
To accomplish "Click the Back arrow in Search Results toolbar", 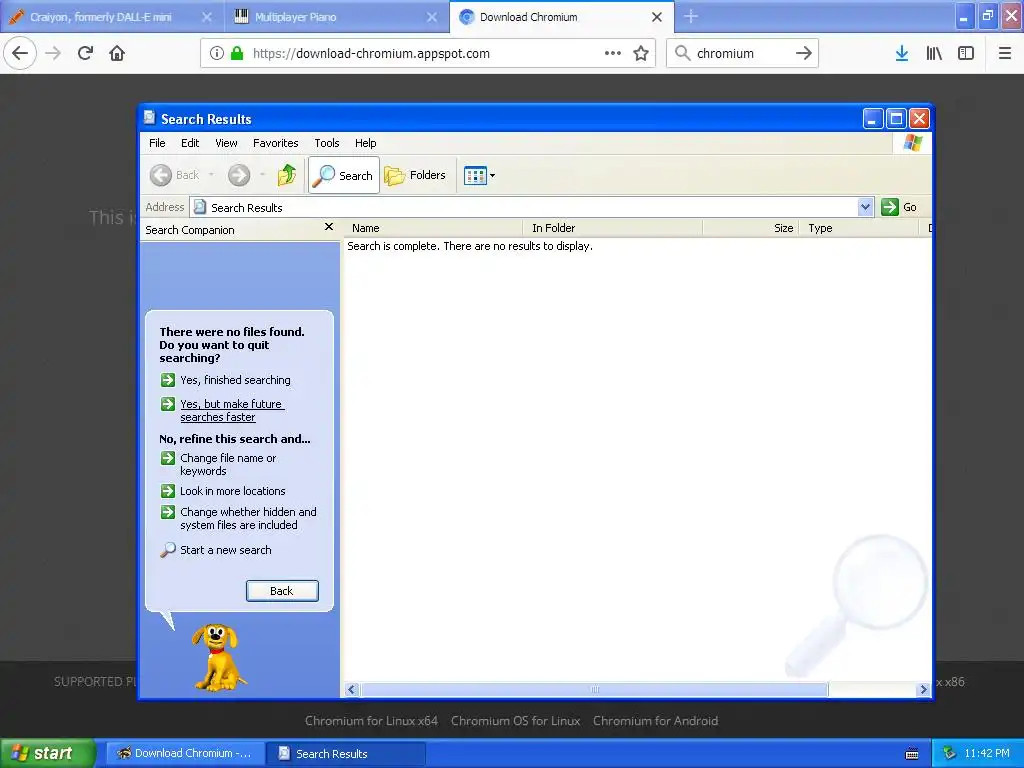I will 161,175.
